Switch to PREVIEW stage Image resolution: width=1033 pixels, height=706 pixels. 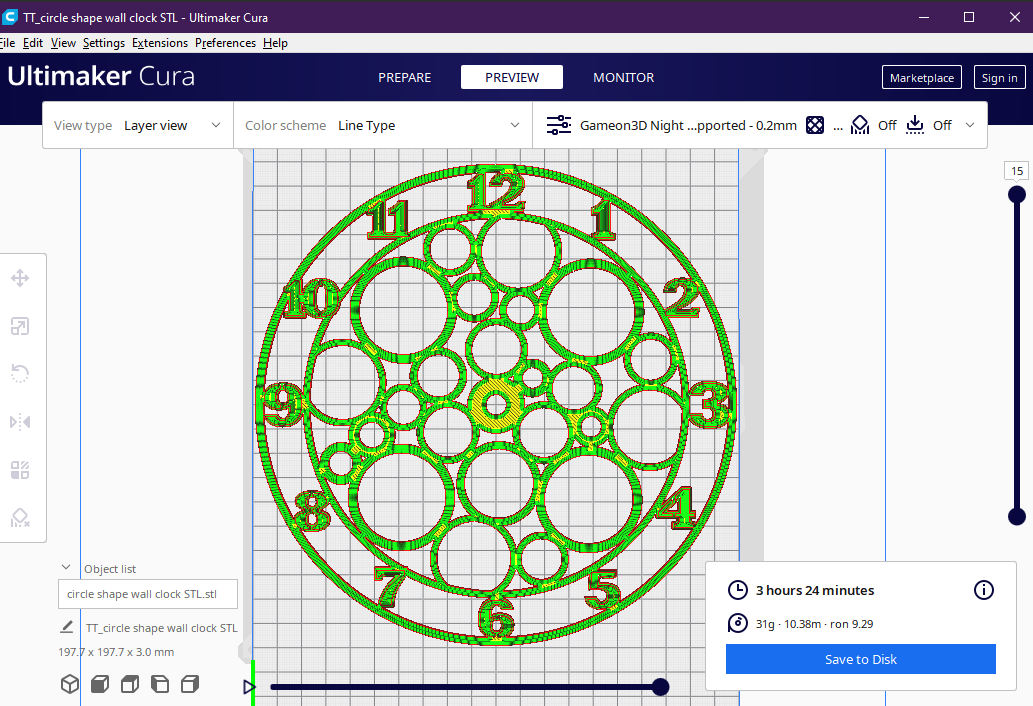512,77
